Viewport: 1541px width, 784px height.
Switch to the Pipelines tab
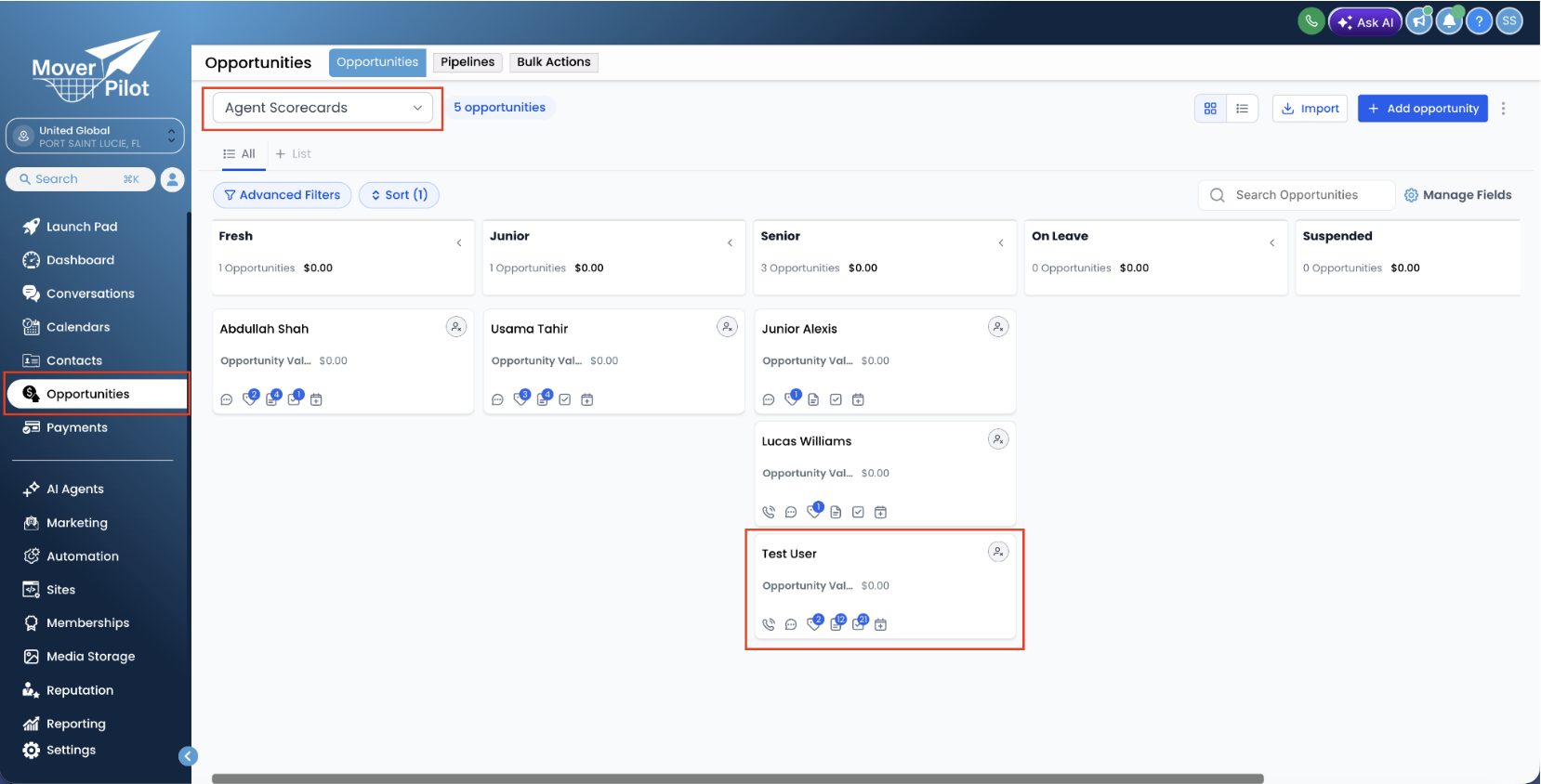coord(468,62)
